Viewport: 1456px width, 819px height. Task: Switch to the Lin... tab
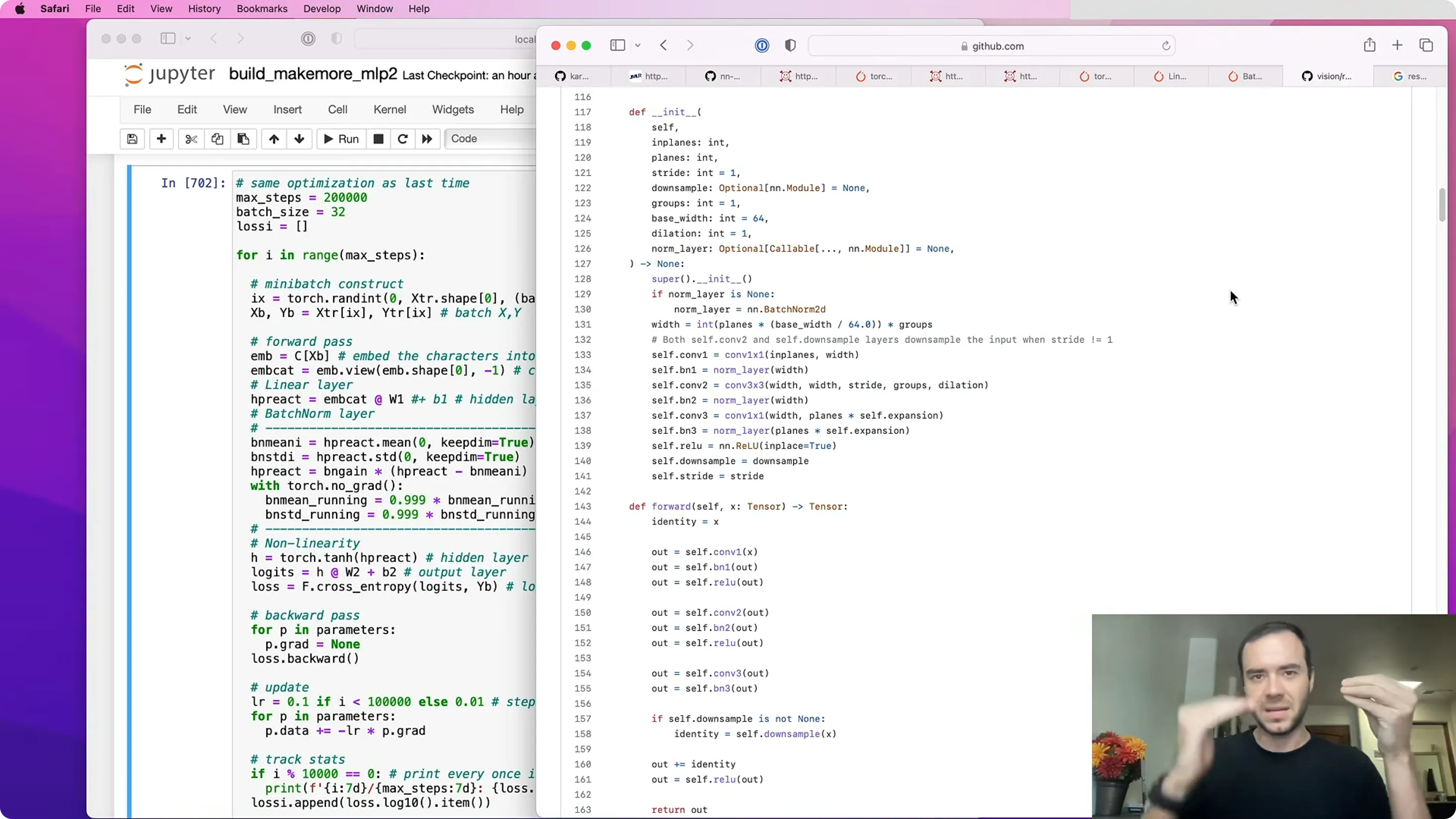[1170, 76]
